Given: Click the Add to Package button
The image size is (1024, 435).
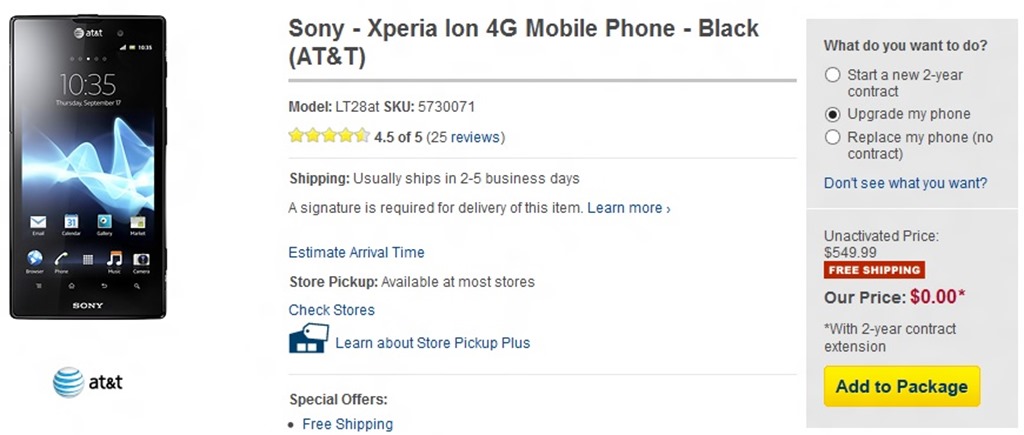Looking at the screenshot, I should pyautogui.click(x=901, y=386).
